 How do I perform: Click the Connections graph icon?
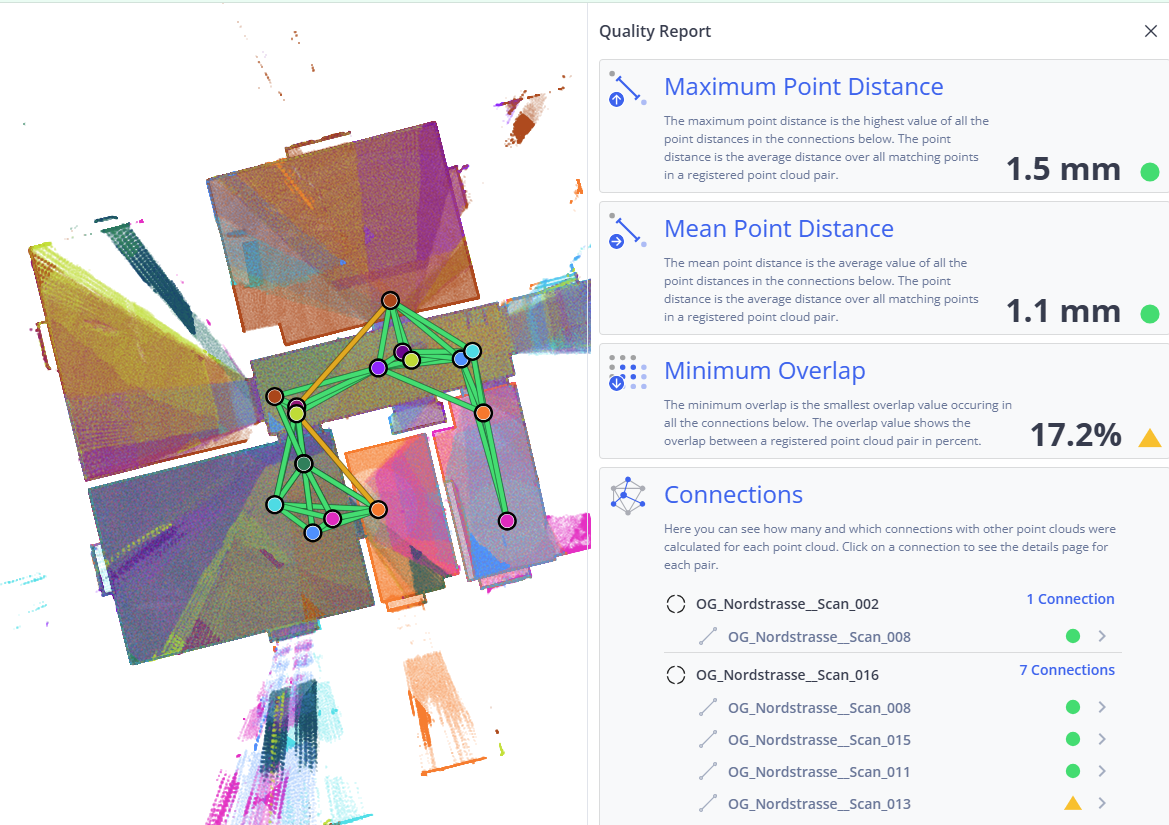628,496
